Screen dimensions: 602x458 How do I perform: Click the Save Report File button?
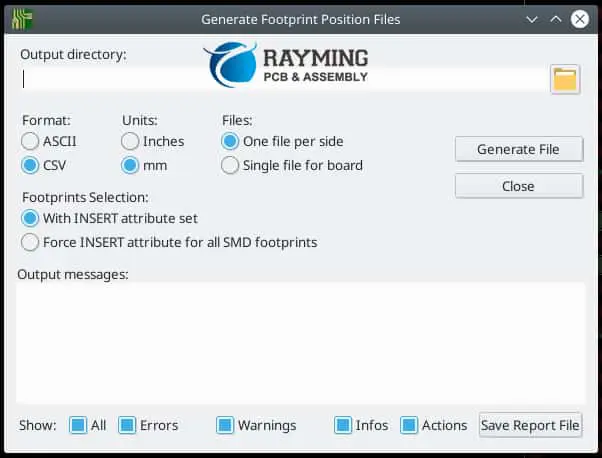pos(530,425)
